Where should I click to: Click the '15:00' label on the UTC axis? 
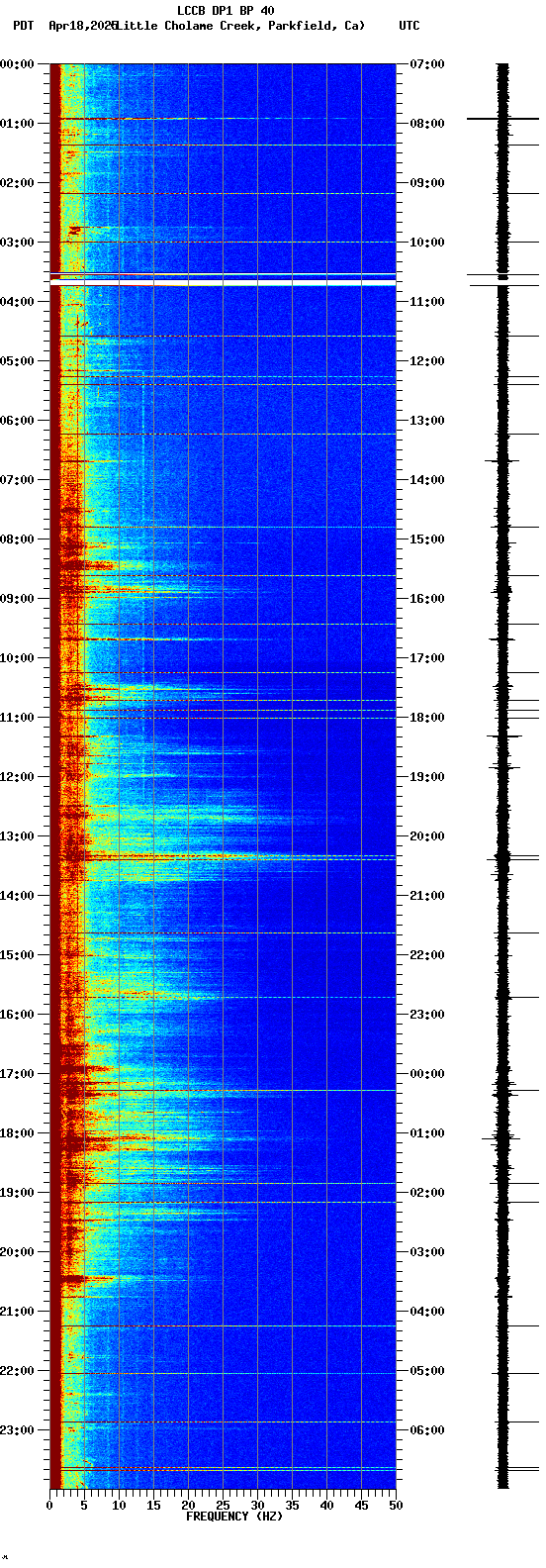tap(428, 539)
